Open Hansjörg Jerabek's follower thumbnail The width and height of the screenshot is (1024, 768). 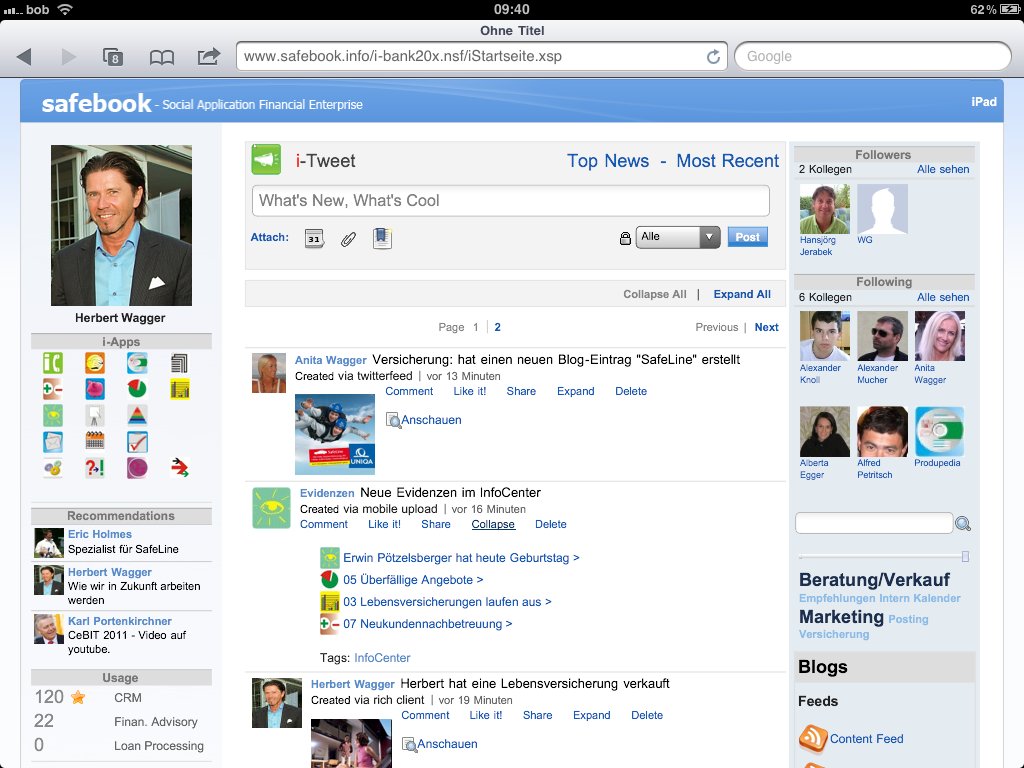click(825, 209)
